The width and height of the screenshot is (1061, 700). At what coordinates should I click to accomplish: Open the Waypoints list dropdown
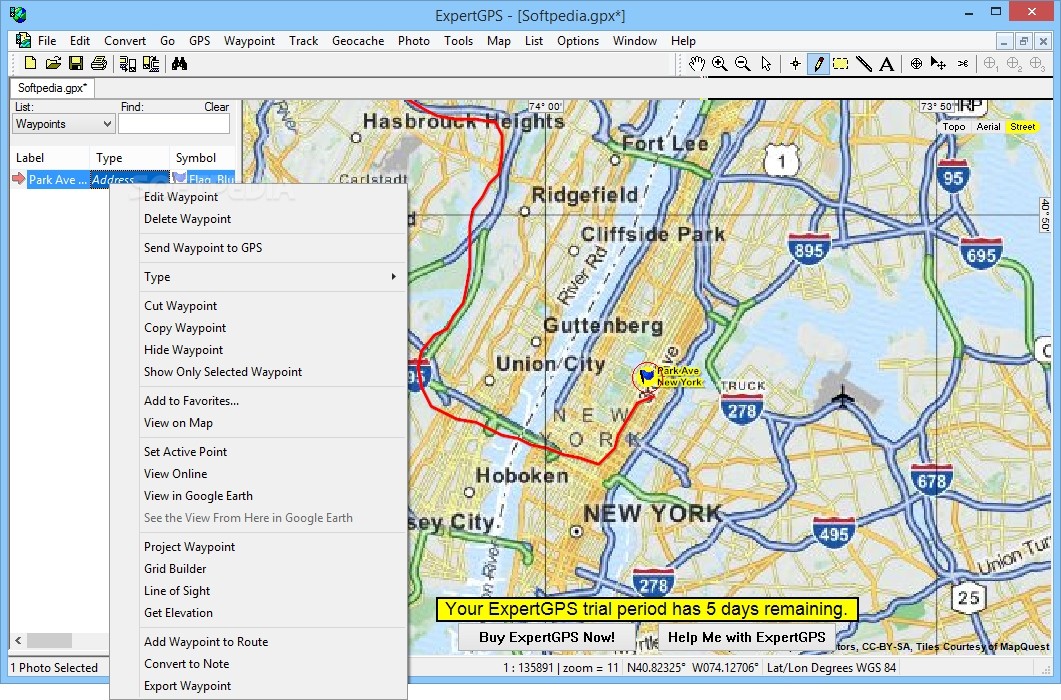tap(63, 124)
